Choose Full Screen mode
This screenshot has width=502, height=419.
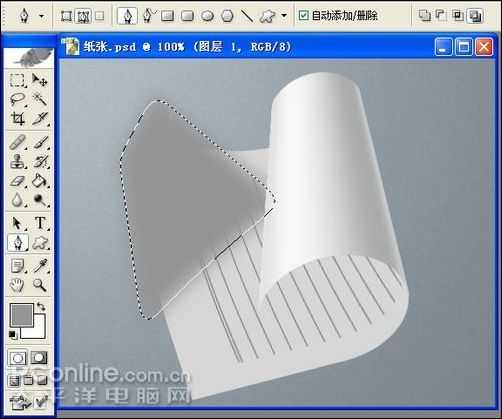[x=42, y=380]
